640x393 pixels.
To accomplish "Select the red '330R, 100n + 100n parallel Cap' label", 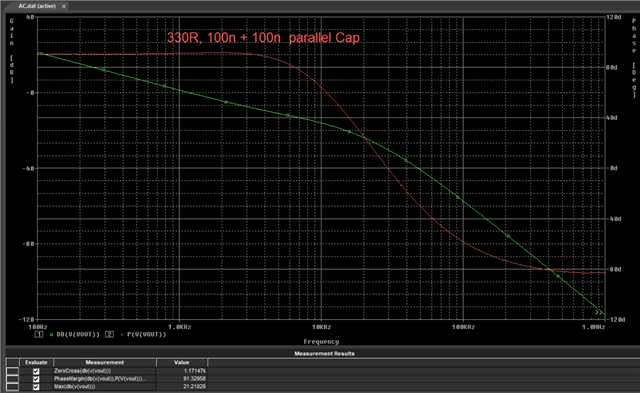I will (263, 38).
